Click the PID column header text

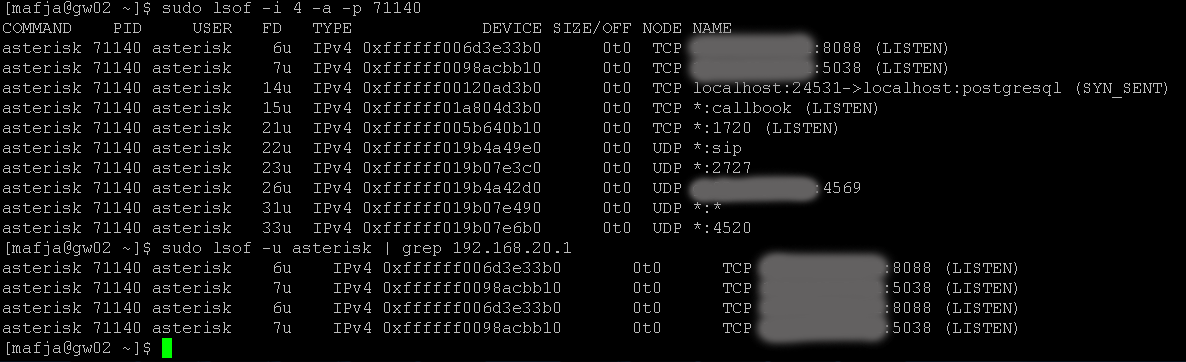click(x=126, y=28)
